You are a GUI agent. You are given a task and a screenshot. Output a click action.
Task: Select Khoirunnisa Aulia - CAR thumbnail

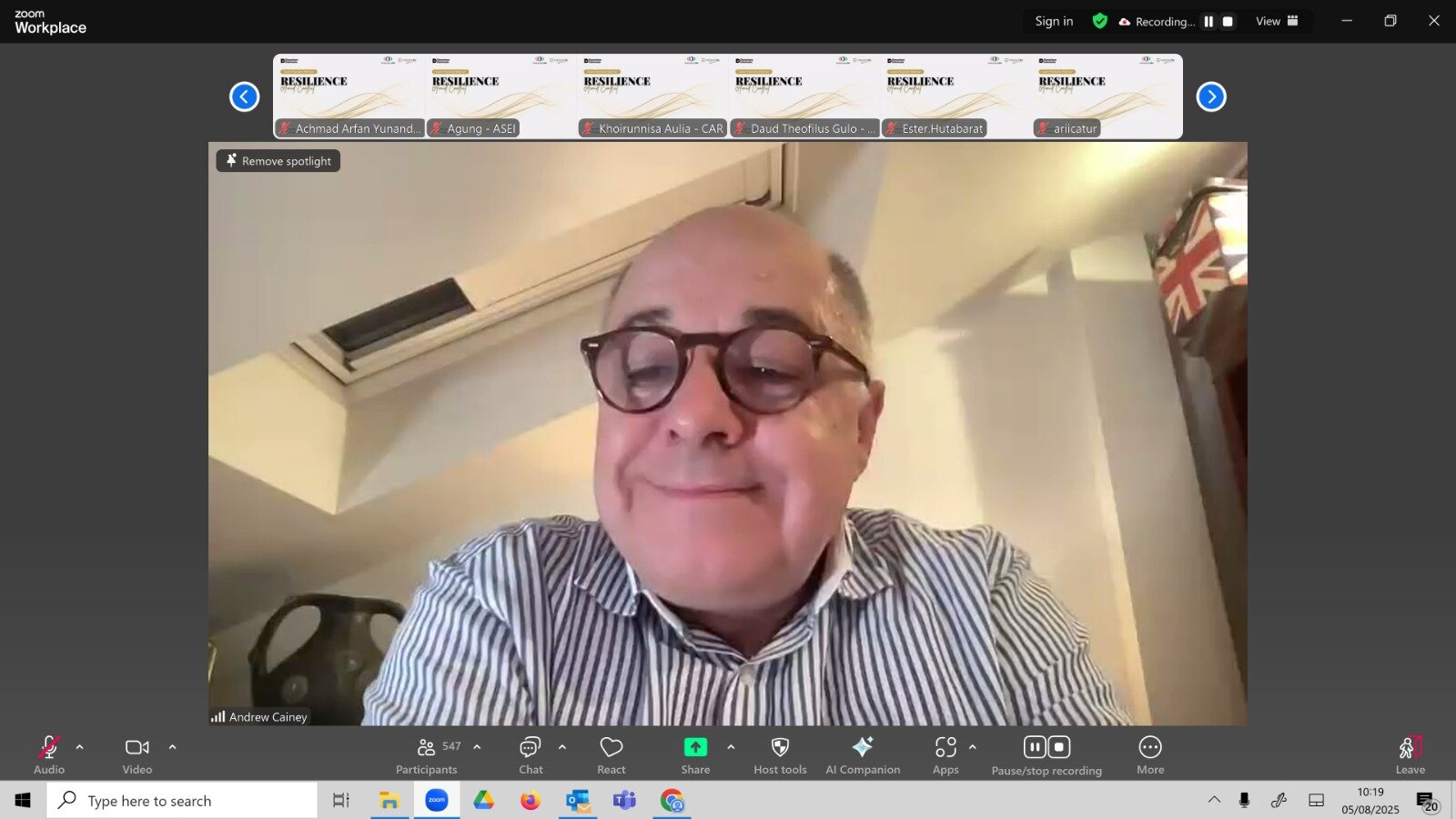click(x=652, y=96)
